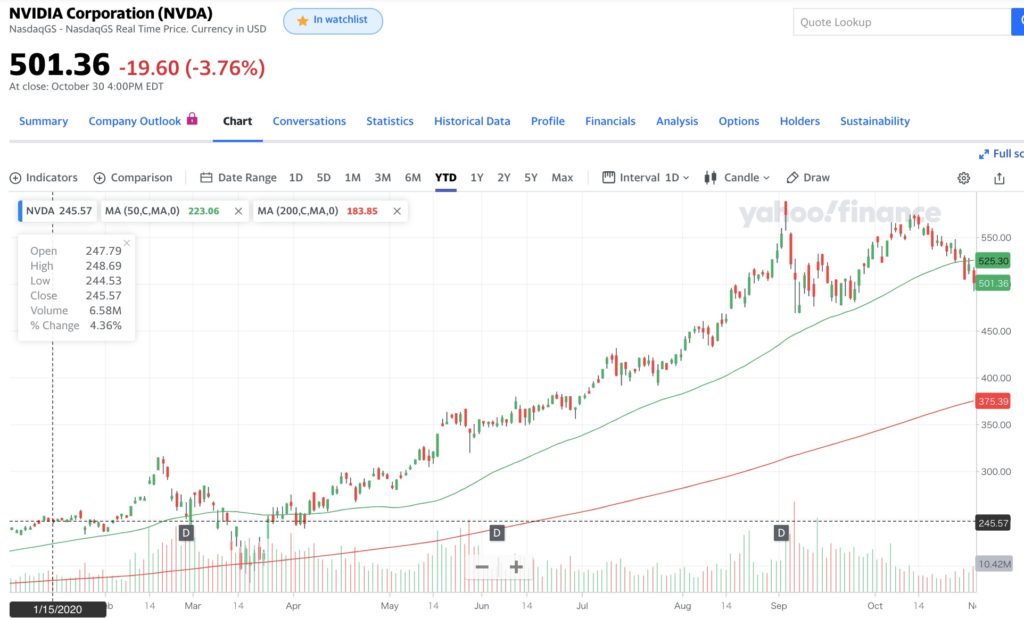
Task: Click the dividend marker near September
Action: [781, 533]
